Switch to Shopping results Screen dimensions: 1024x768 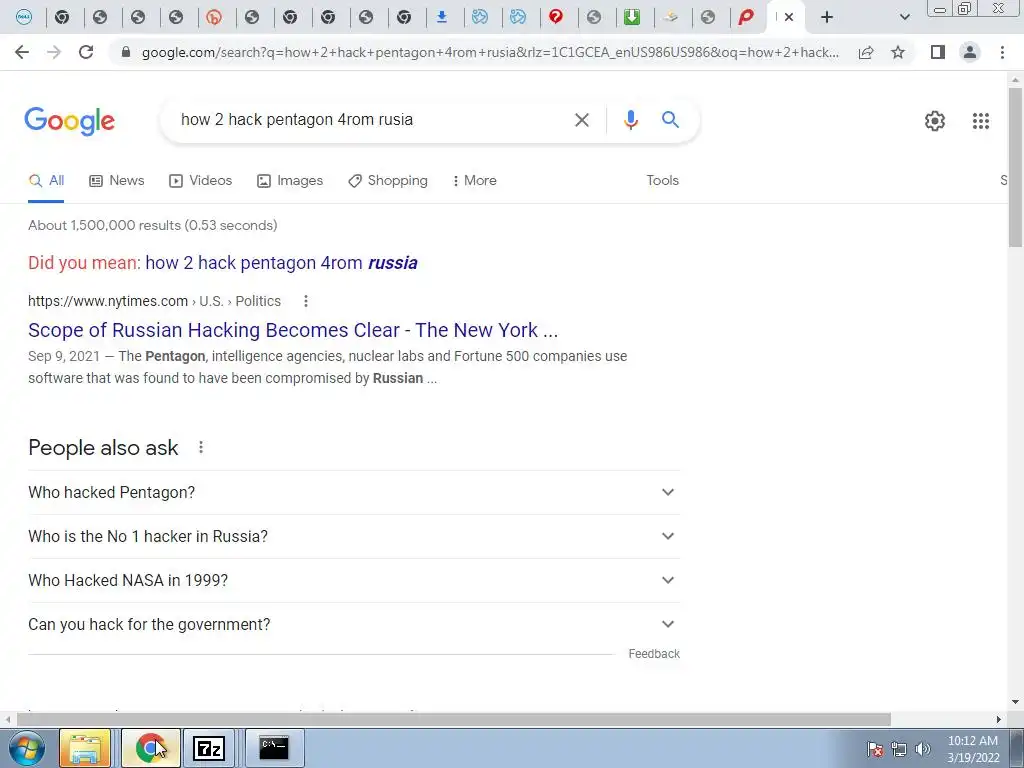[x=388, y=181]
